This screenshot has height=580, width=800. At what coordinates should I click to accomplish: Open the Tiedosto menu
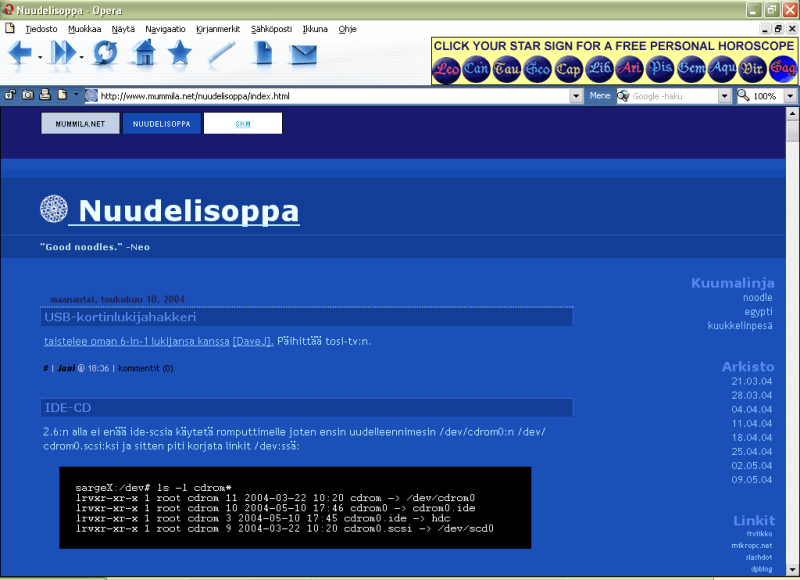(x=41, y=29)
